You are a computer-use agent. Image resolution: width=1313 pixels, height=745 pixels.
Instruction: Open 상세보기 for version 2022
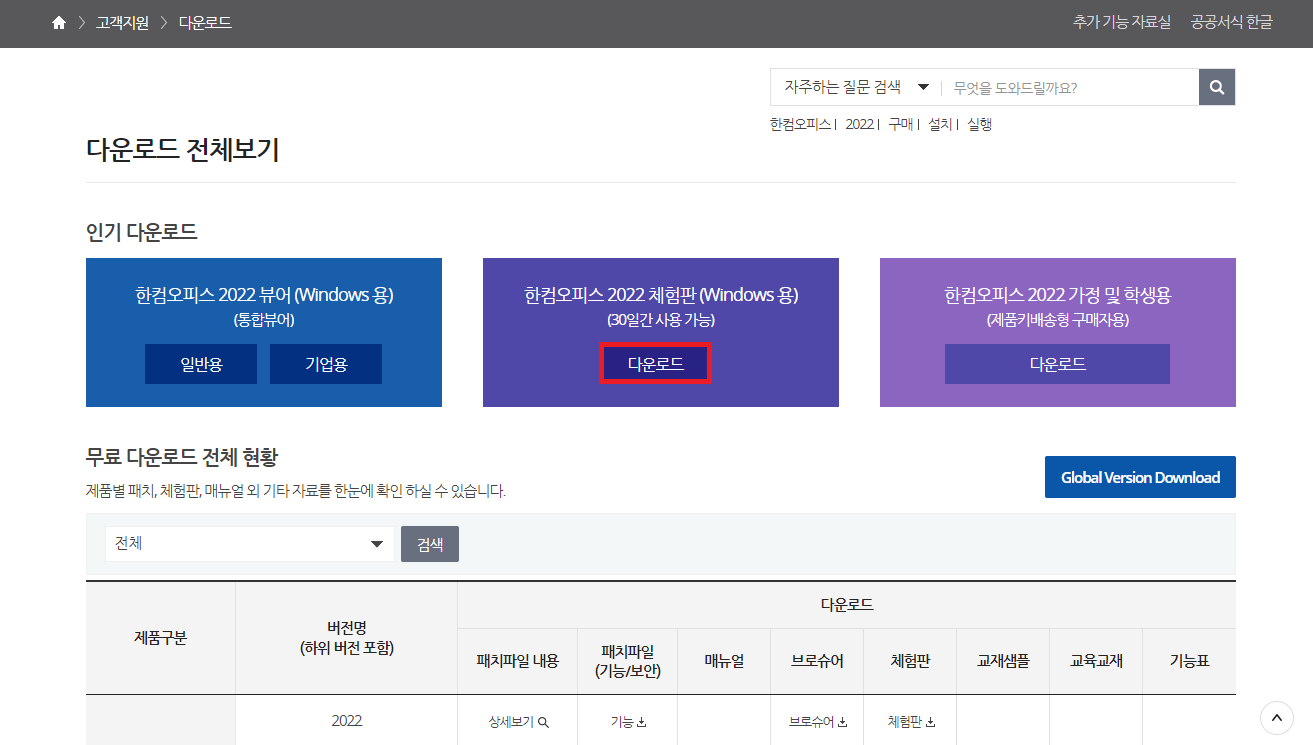(x=518, y=721)
